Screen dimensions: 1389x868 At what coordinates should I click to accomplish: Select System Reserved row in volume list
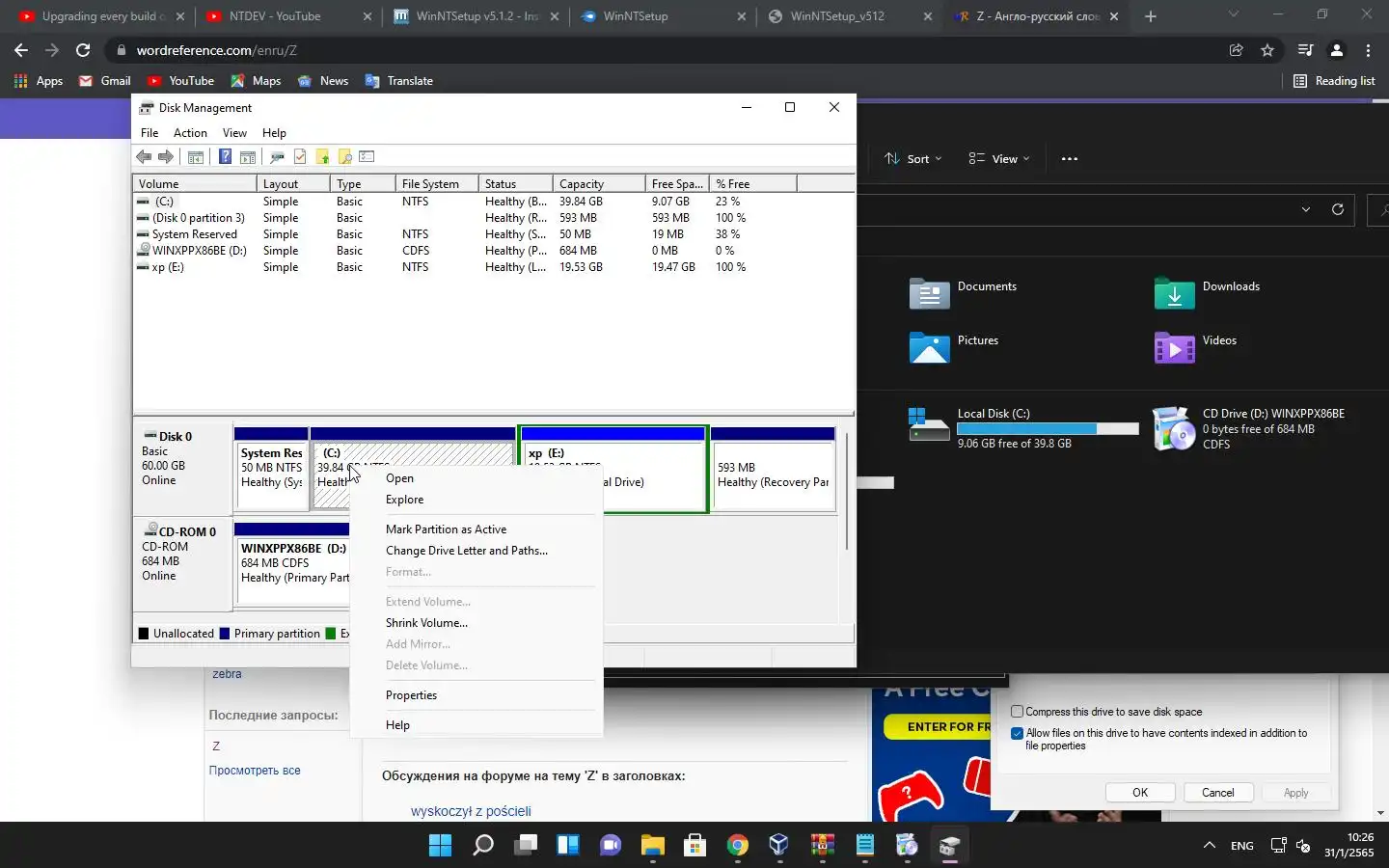pyautogui.click(x=493, y=234)
